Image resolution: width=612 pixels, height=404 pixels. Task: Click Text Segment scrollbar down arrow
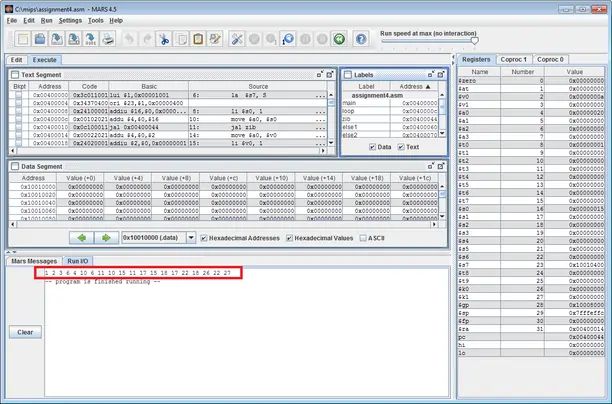(331, 143)
